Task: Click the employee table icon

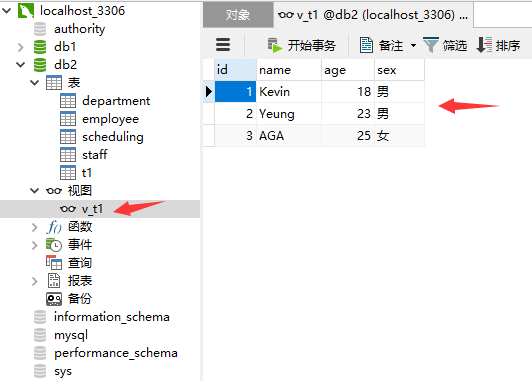Action: coord(68,119)
